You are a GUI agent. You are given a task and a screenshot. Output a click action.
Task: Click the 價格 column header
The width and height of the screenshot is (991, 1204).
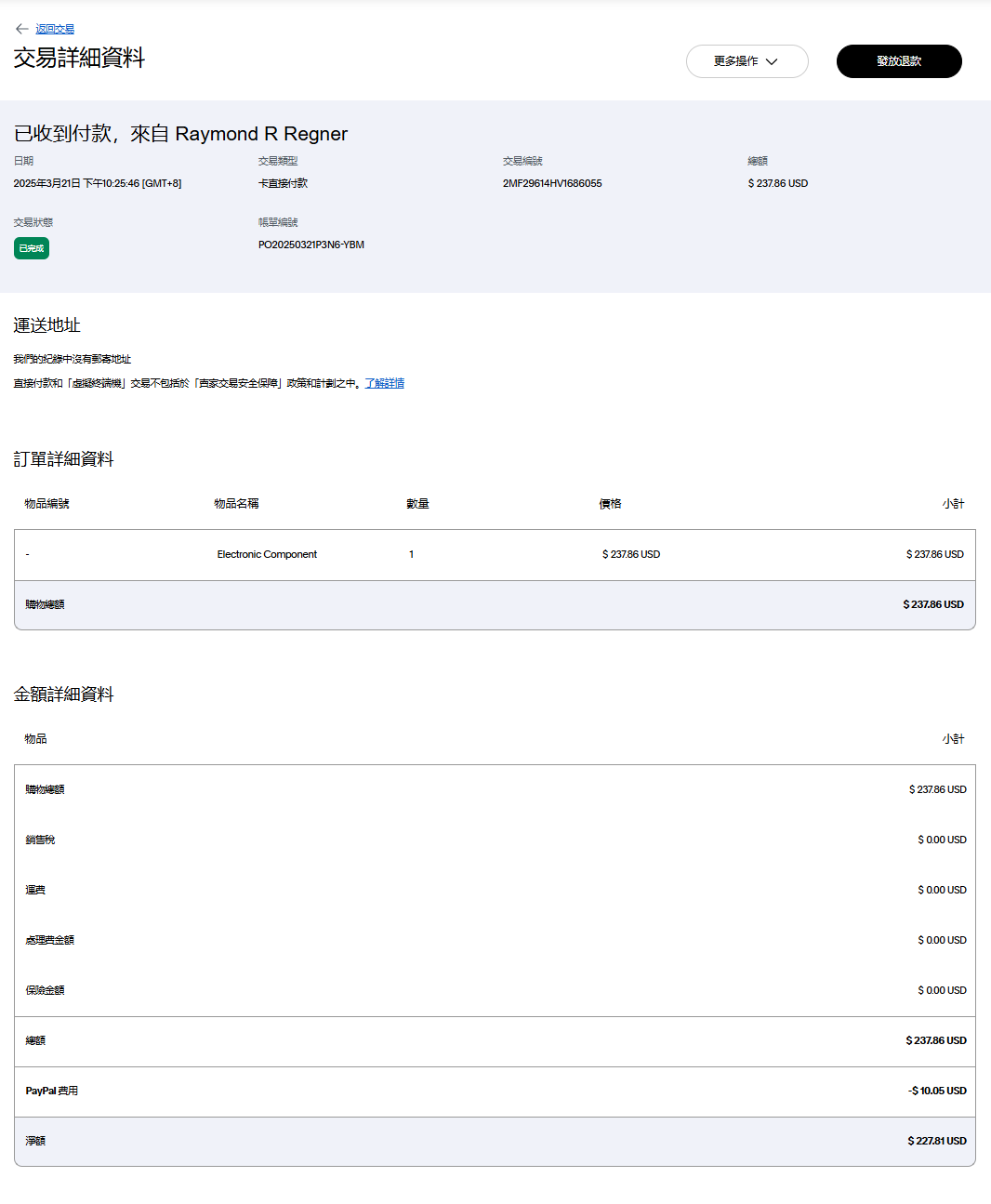point(610,504)
